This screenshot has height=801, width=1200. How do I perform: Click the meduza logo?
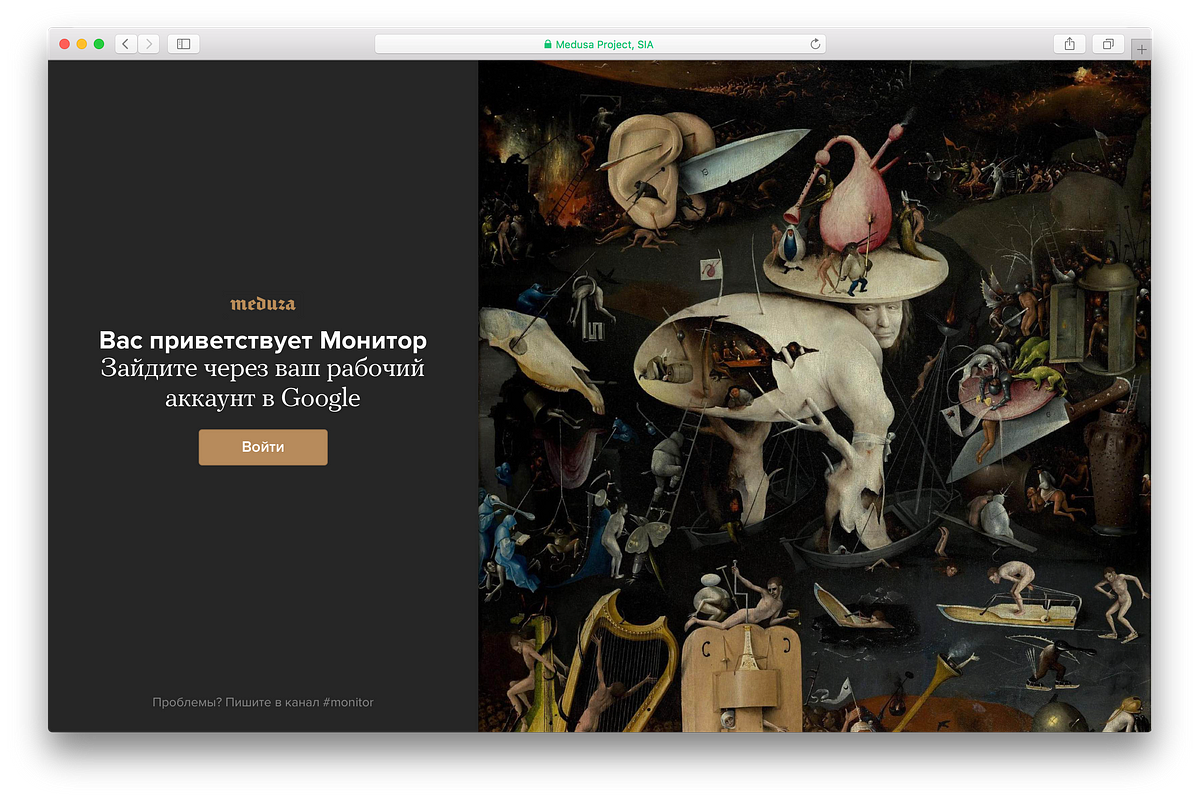263,304
